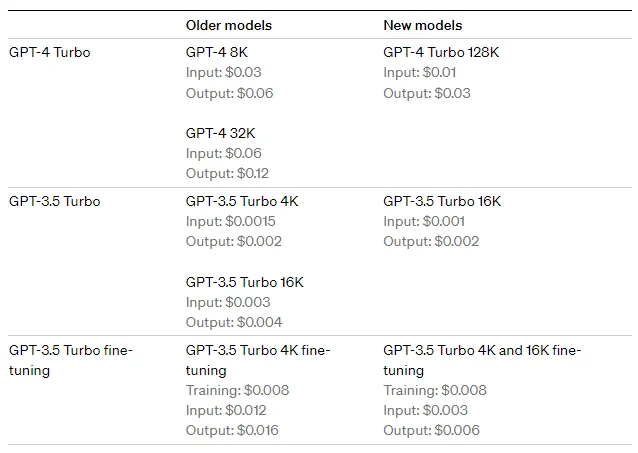The image size is (638, 453).
Task: Click the "GPT-4 32K" model name
Action: [x=220, y=133]
